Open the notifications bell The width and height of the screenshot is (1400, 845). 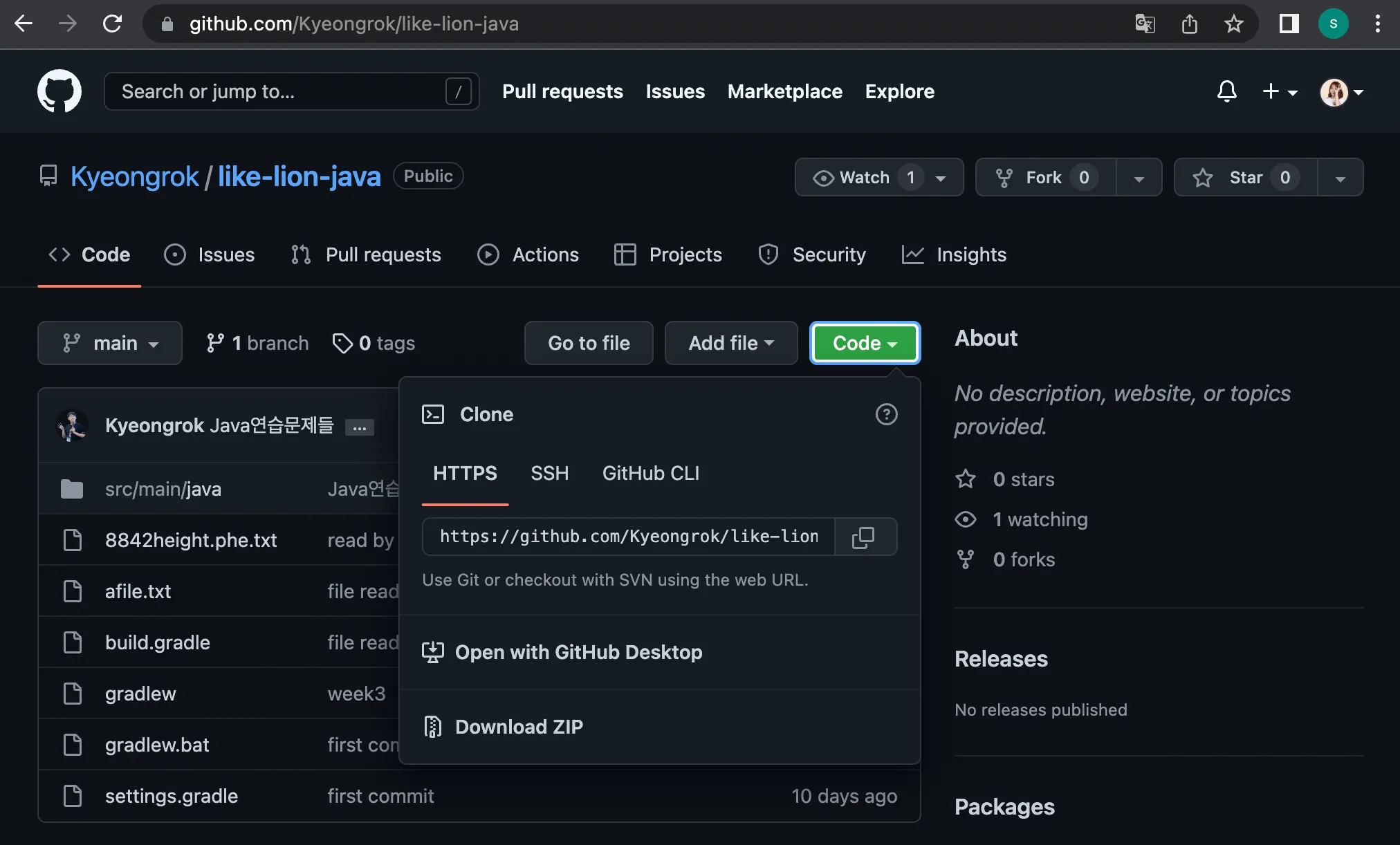click(x=1227, y=91)
